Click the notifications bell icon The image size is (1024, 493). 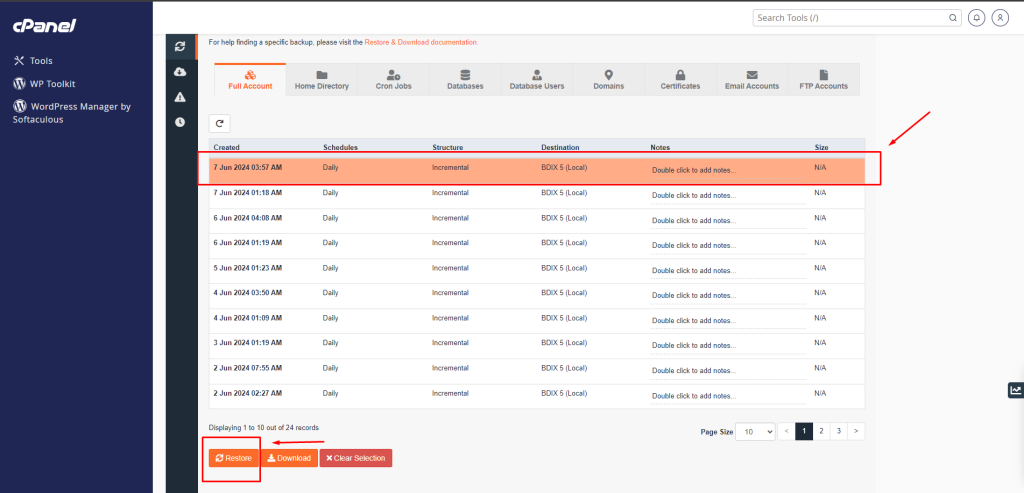(x=975, y=18)
